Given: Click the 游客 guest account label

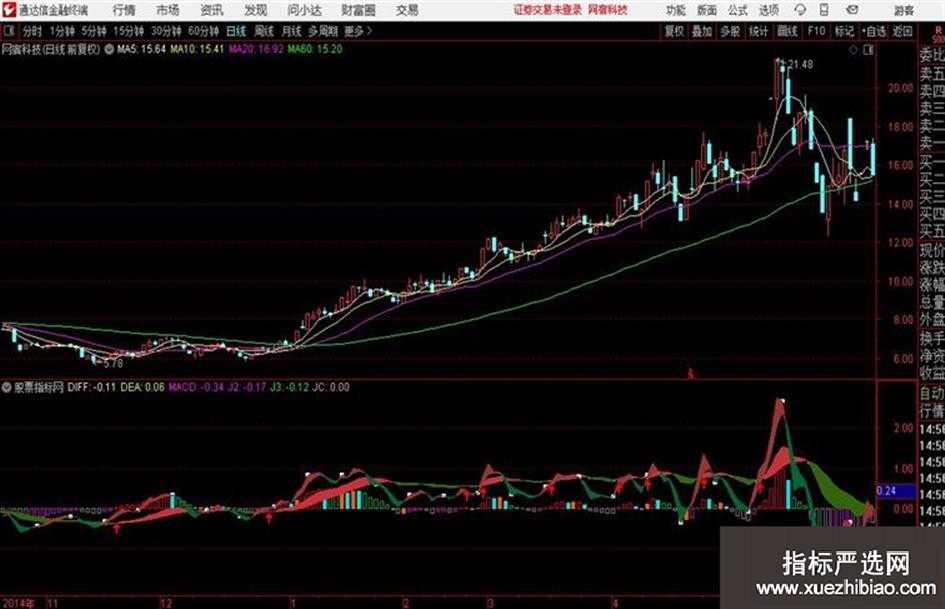Looking at the screenshot, I should point(903,10).
